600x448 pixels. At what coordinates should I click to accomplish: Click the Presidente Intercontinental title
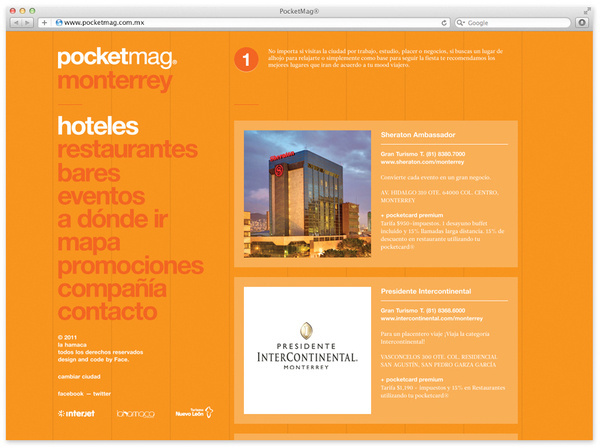tap(426, 292)
